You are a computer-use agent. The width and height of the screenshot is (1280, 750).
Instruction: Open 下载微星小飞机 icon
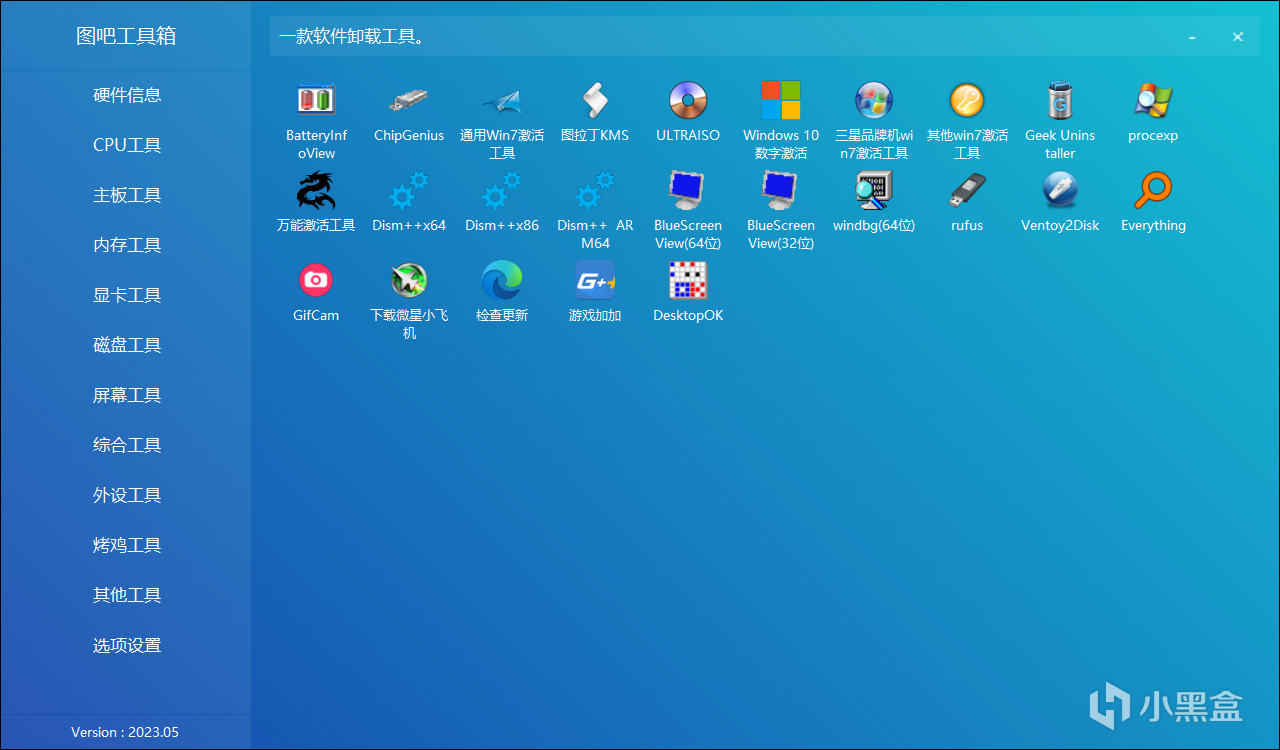click(x=409, y=280)
